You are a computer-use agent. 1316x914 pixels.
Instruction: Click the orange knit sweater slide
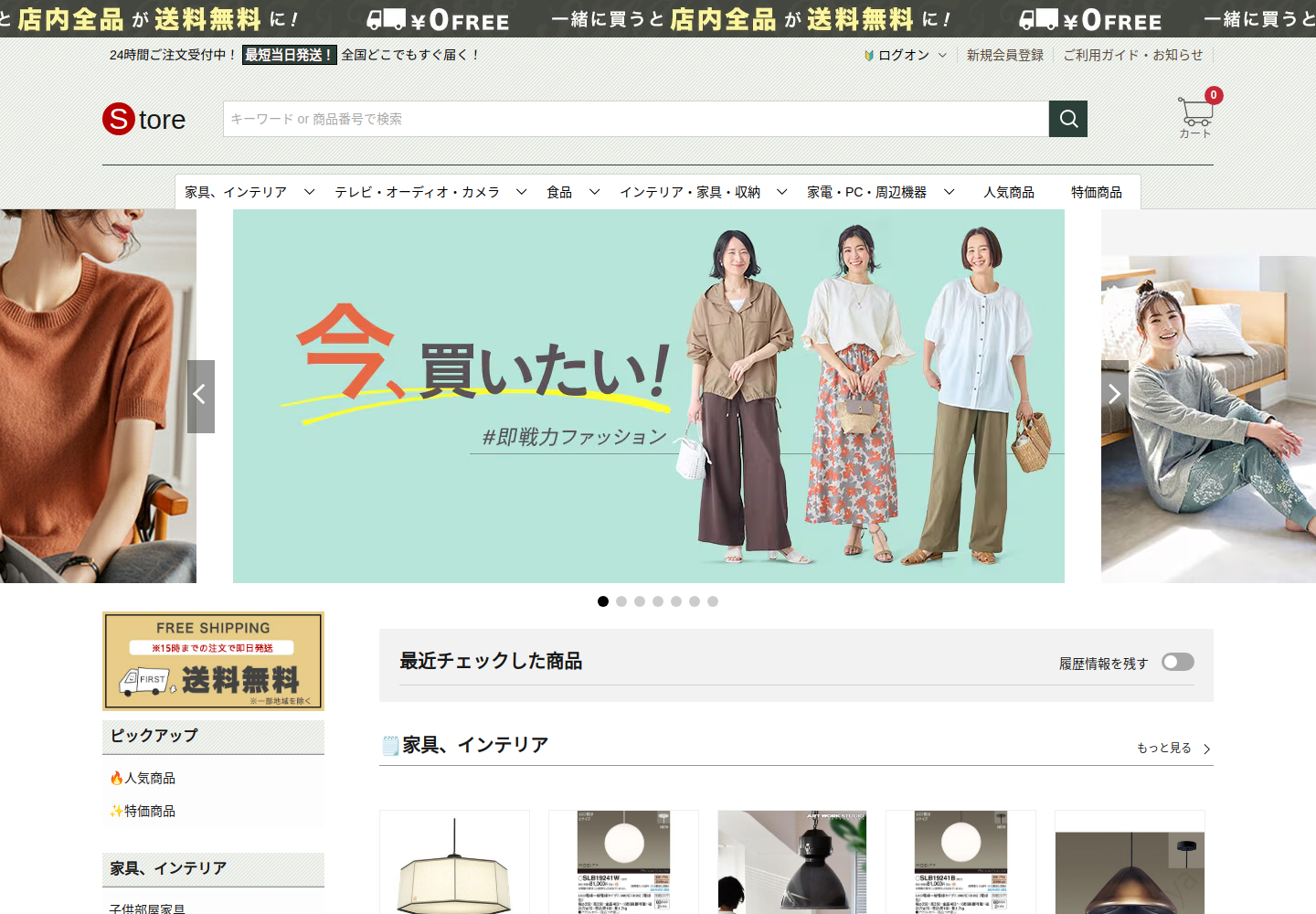(x=98, y=396)
